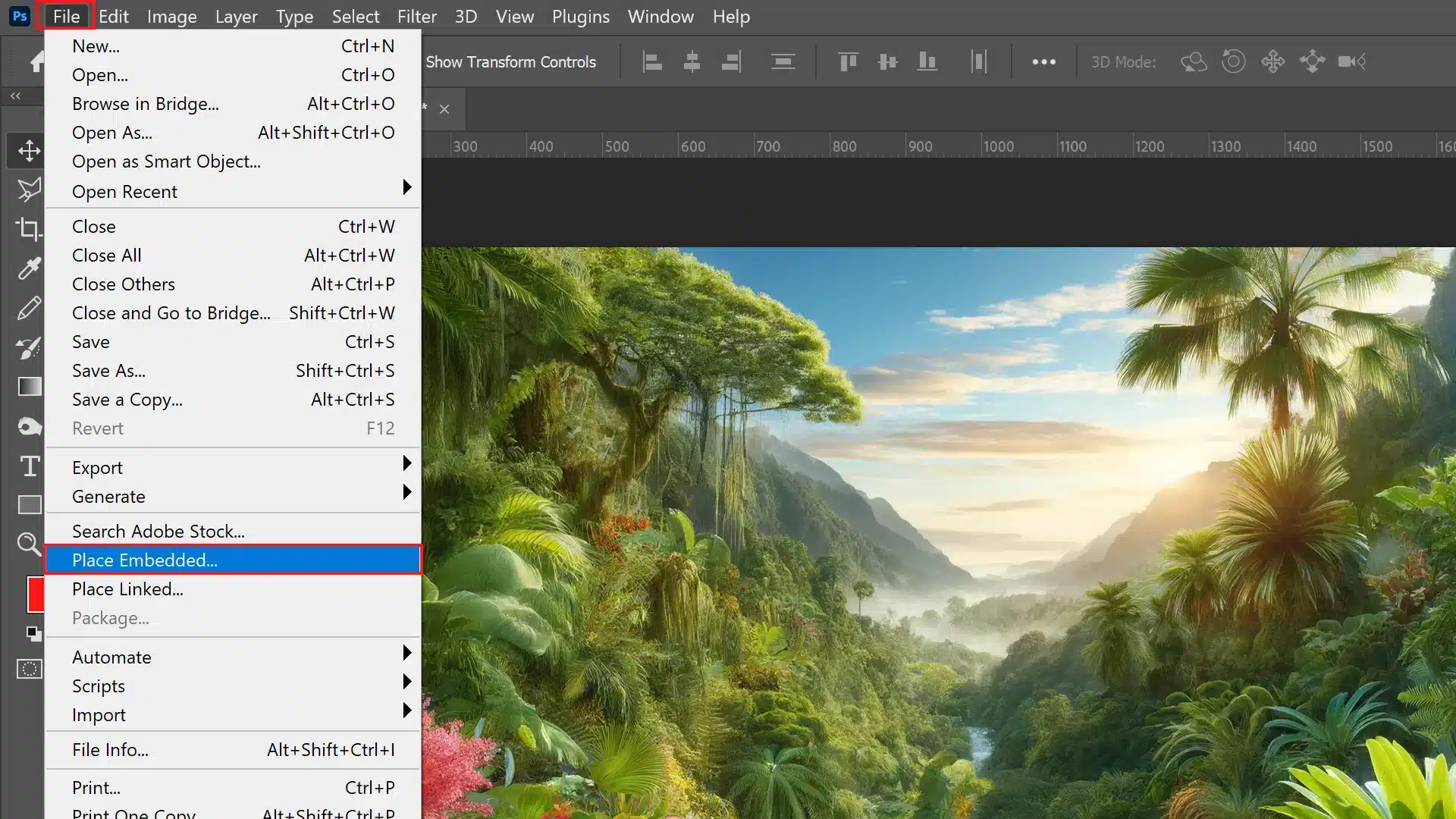Click the 3D slide mode icon
The height and width of the screenshot is (819, 1456).
pyautogui.click(x=1312, y=61)
